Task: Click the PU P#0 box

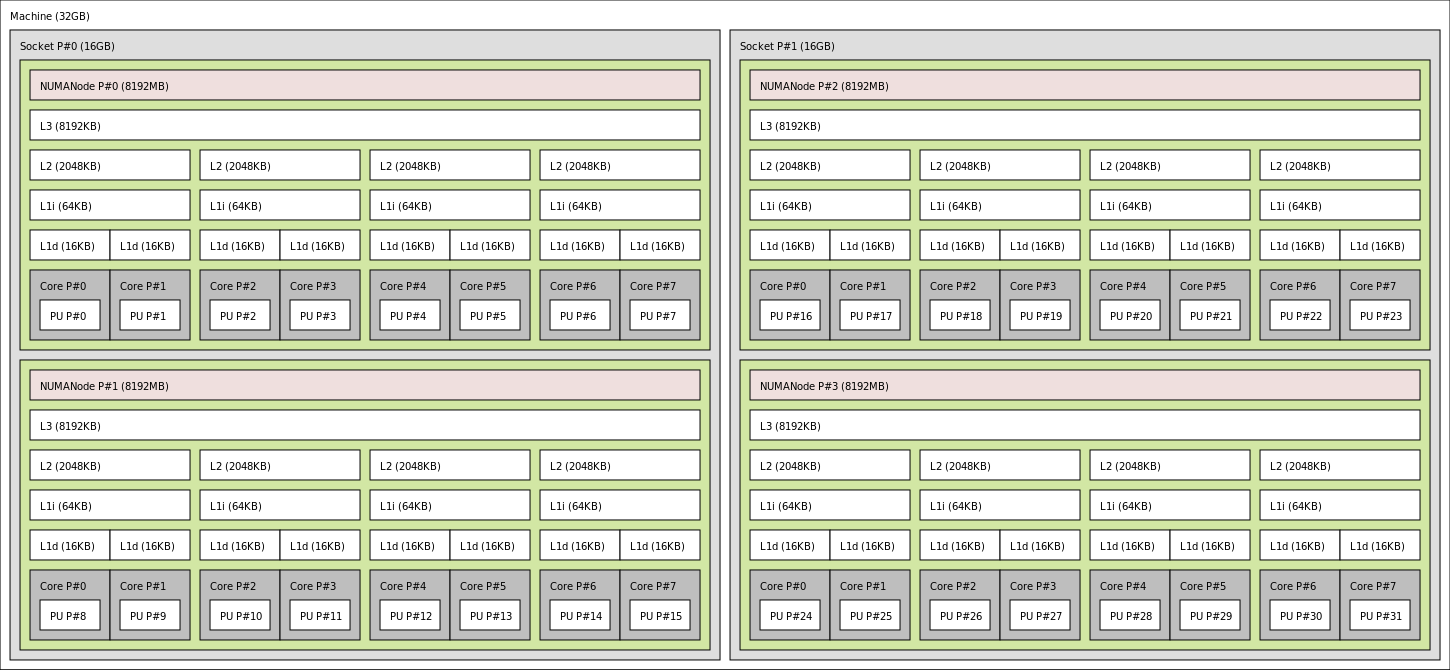Action: click(69, 316)
